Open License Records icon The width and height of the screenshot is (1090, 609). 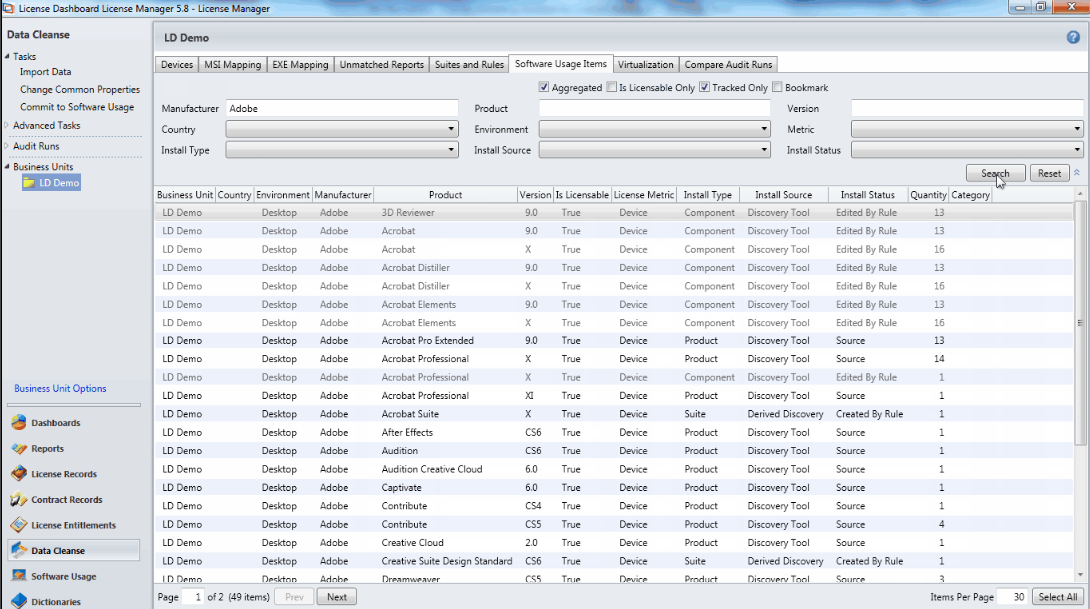(x=18, y=474)
